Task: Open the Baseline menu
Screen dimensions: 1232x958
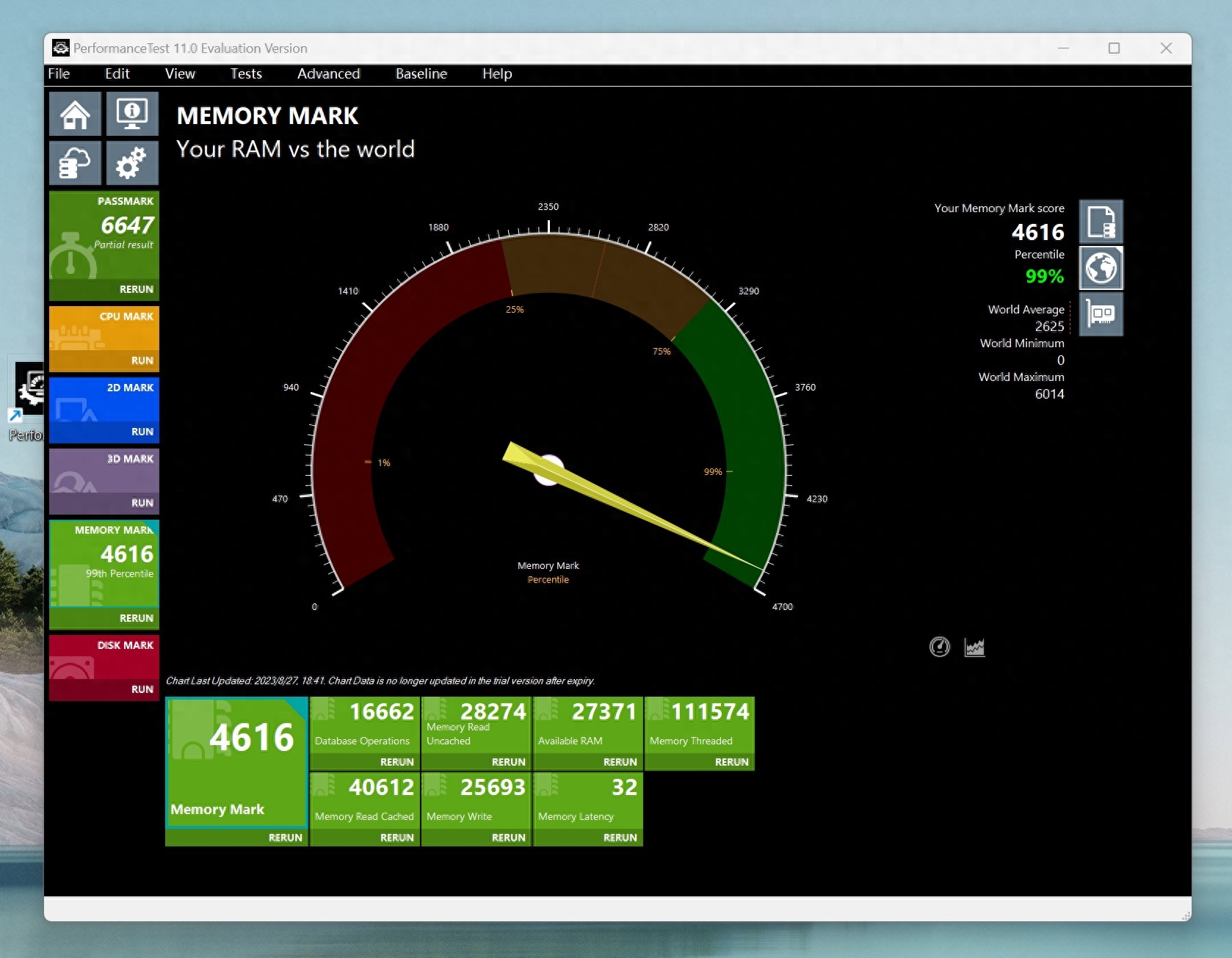Action: coord(421,74)
